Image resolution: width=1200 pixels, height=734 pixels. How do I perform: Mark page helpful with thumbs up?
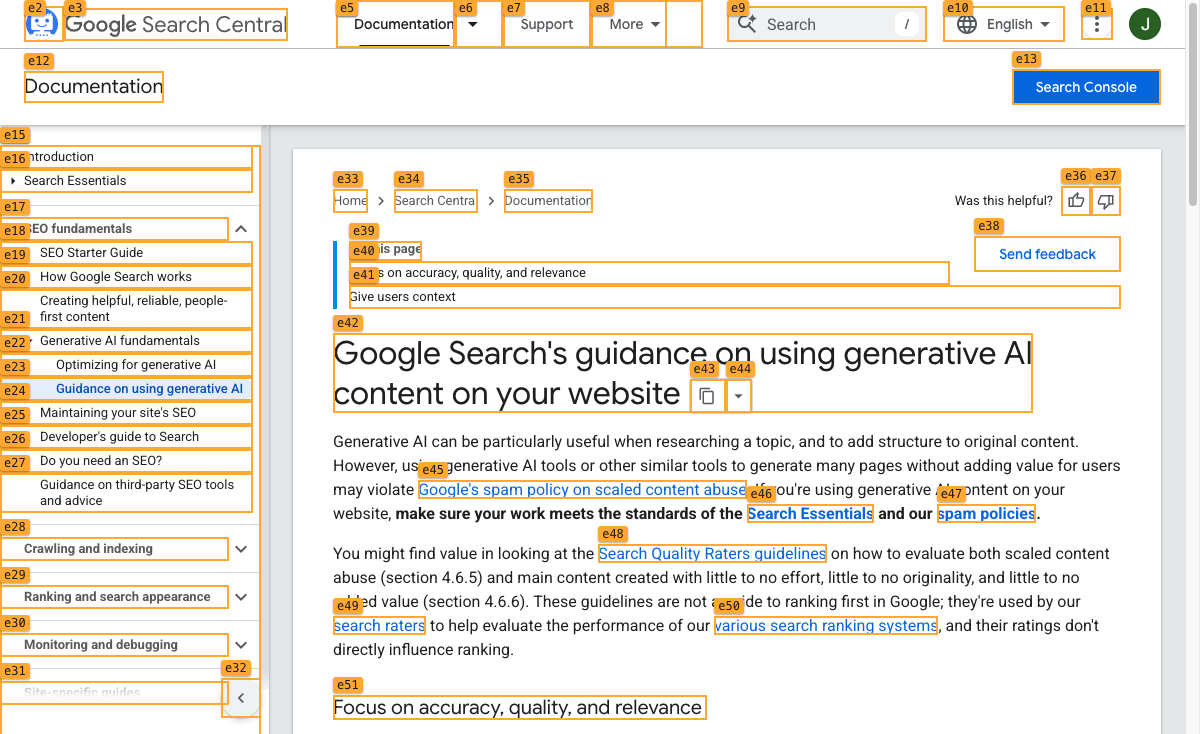1076,201
